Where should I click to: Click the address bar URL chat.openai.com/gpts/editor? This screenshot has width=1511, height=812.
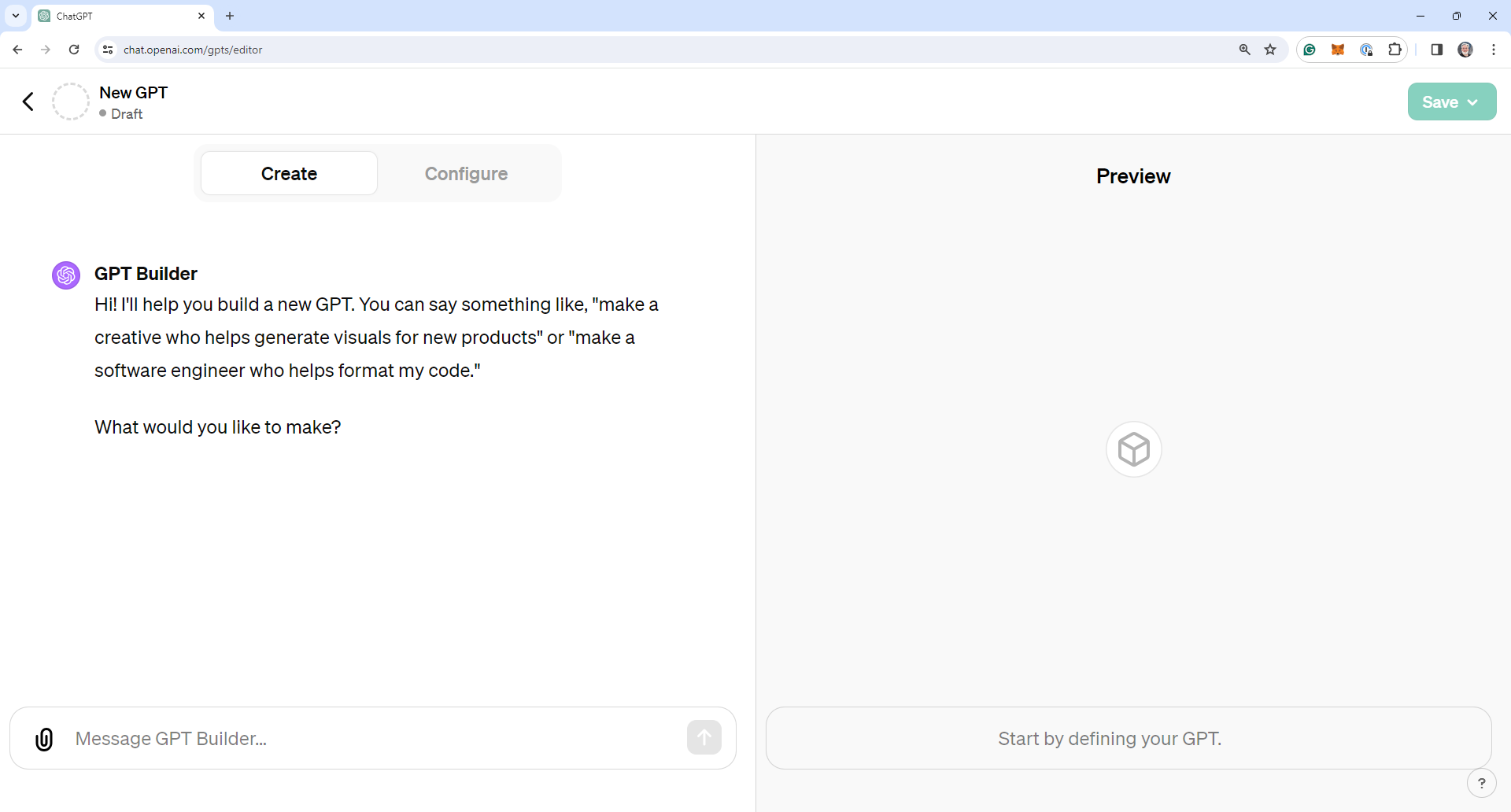click(x=193, y=50)
